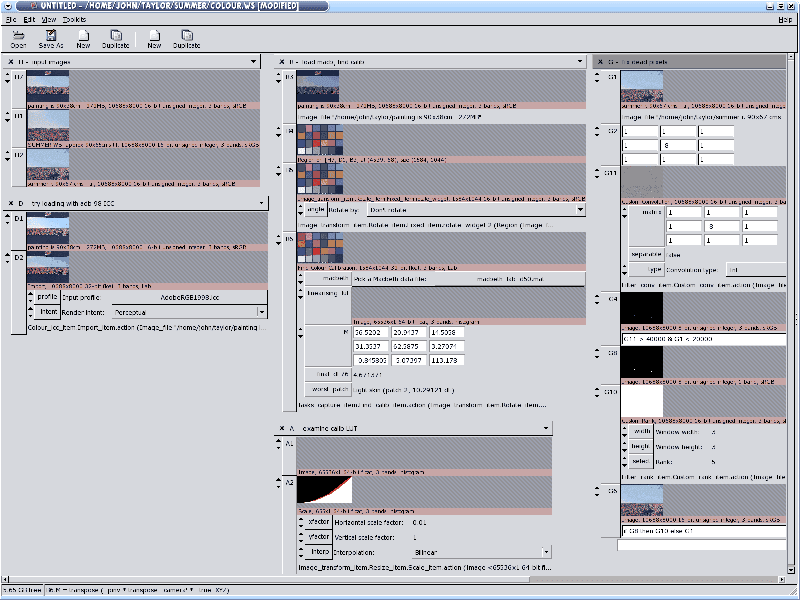The height and width of the screenshot is (600, 800).
Task: Click the first Duplicate toolbar icon
Action: coord(115,39)
